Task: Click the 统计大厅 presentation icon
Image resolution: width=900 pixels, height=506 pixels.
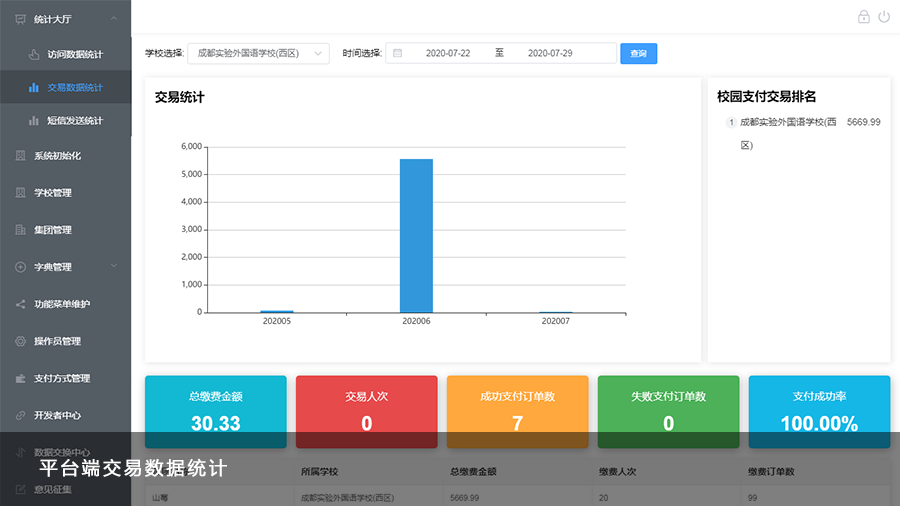Action: click(x=21, y=20)
